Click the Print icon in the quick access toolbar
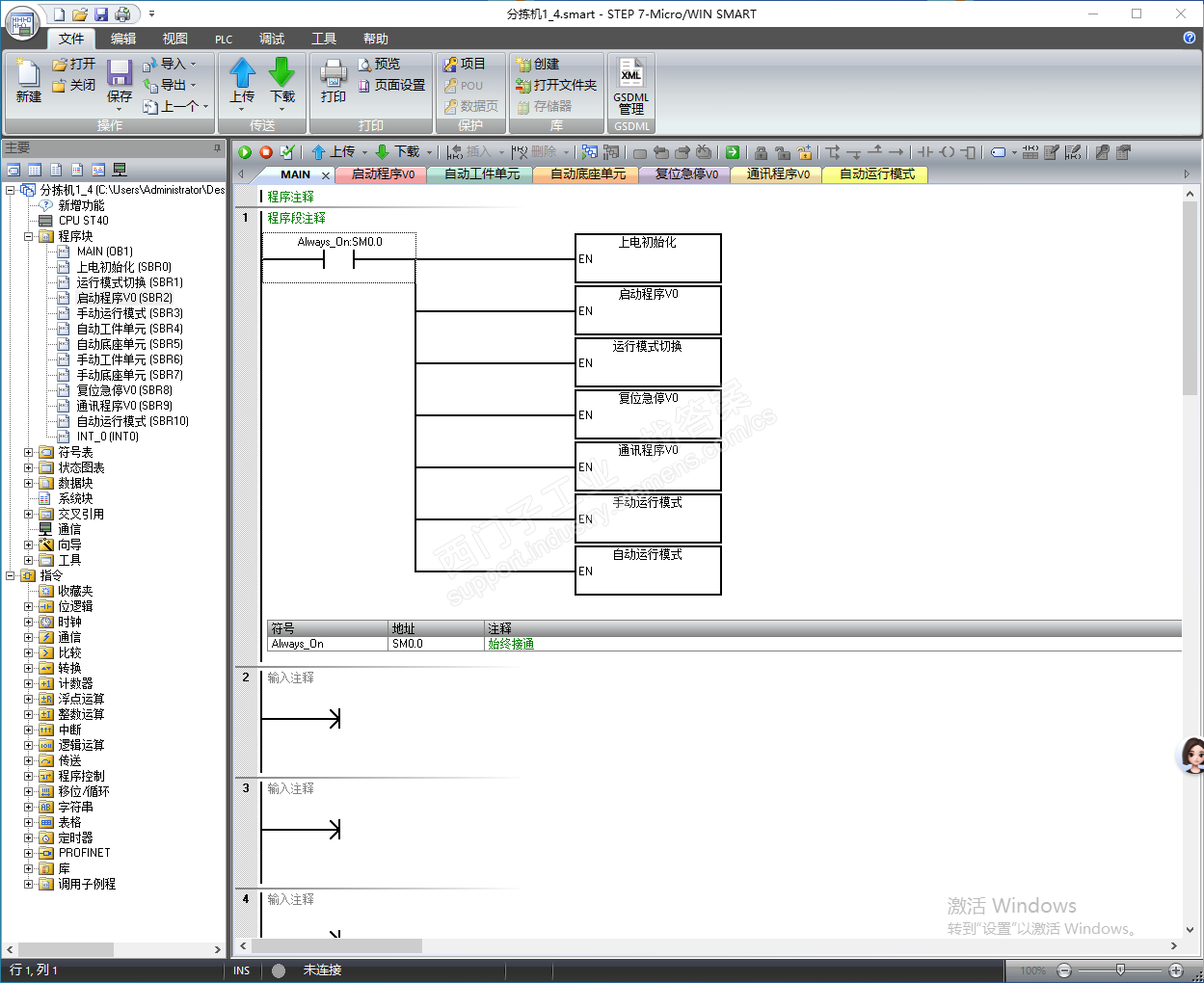The image size is (1204, 983). (122, 14)
